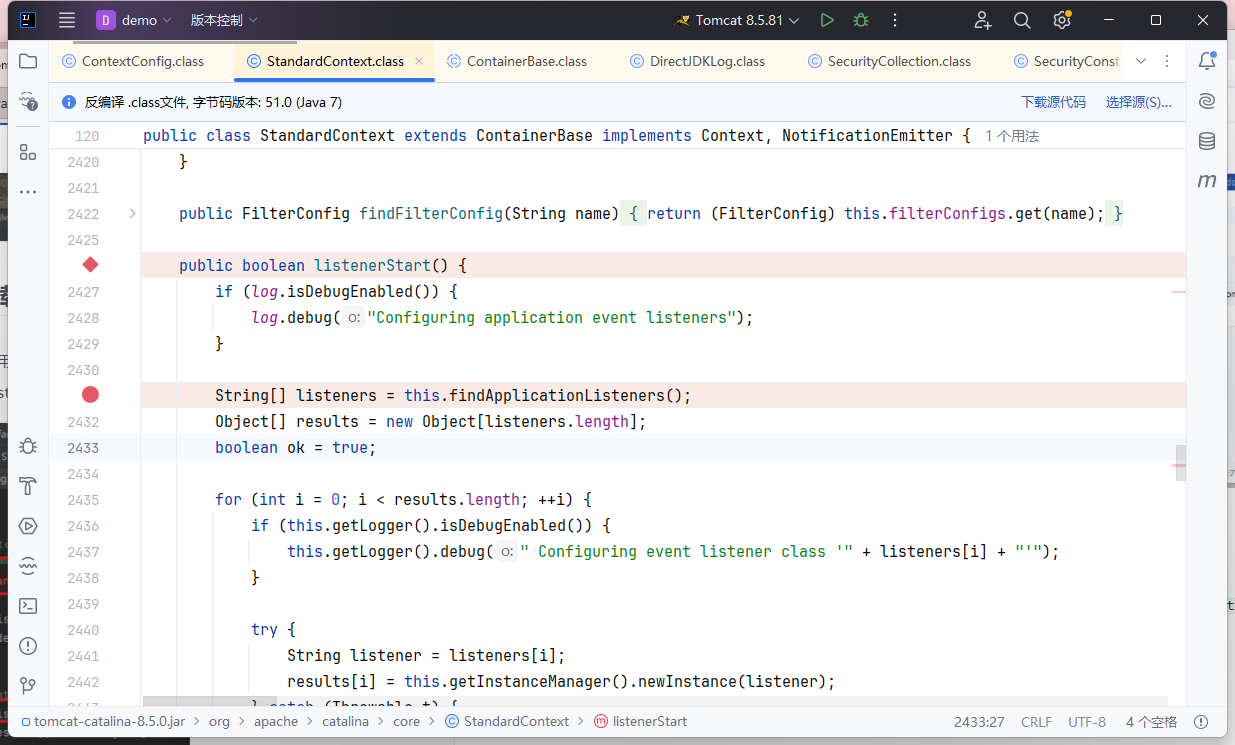
Task: Remove the breakpoint at findApplicationListeners line
Action: [x=90, y=395]
